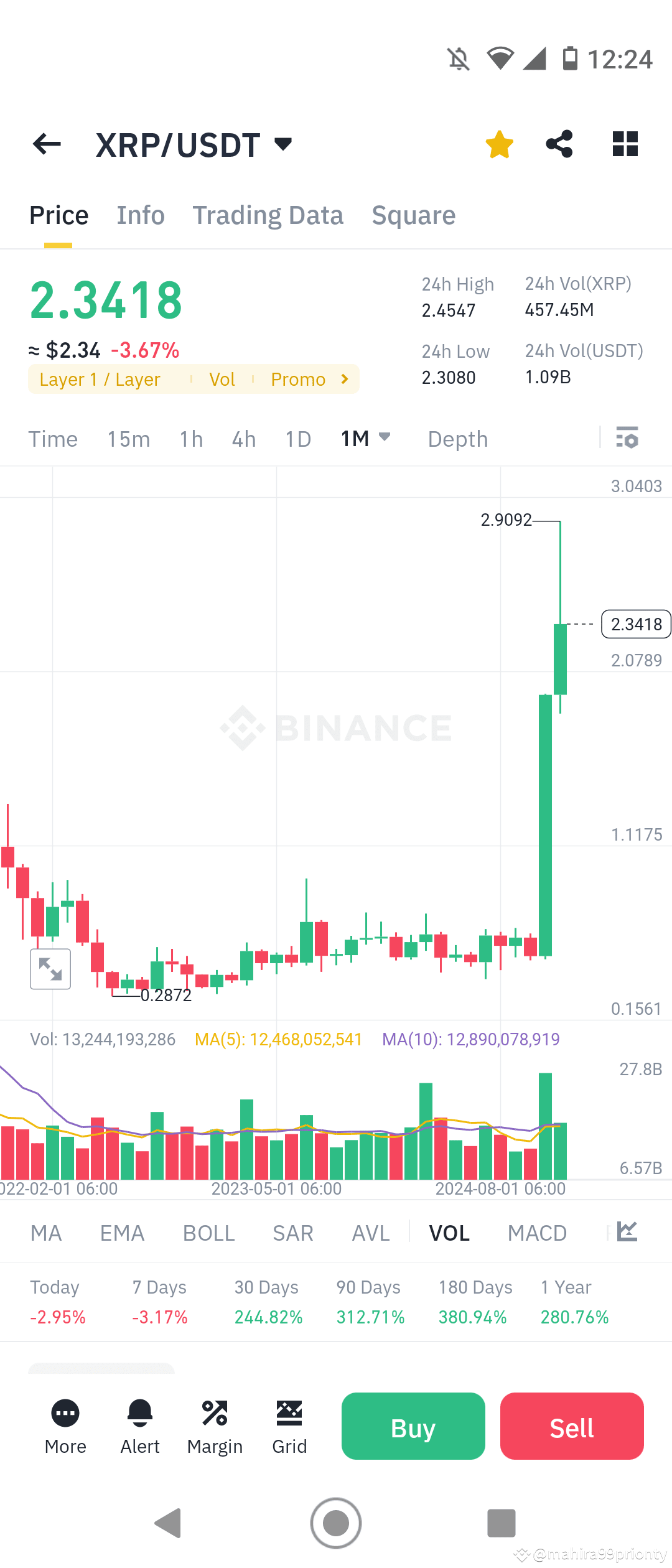This screenshot has width=672, height=1568.
Task: Select the VOL indicator
Action: click(449, 1233)
